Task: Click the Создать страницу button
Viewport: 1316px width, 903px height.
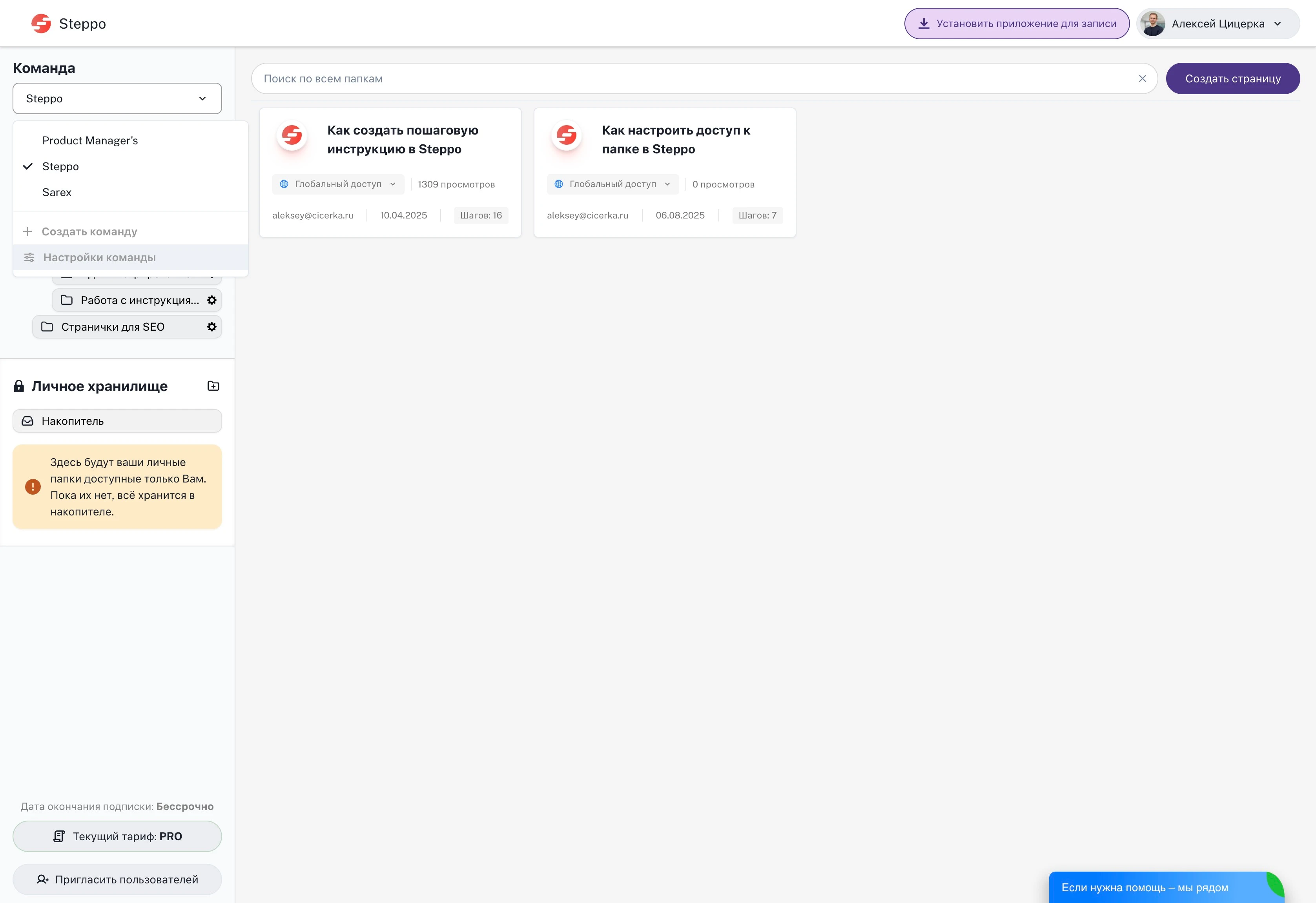Action: pos(1232,78)
